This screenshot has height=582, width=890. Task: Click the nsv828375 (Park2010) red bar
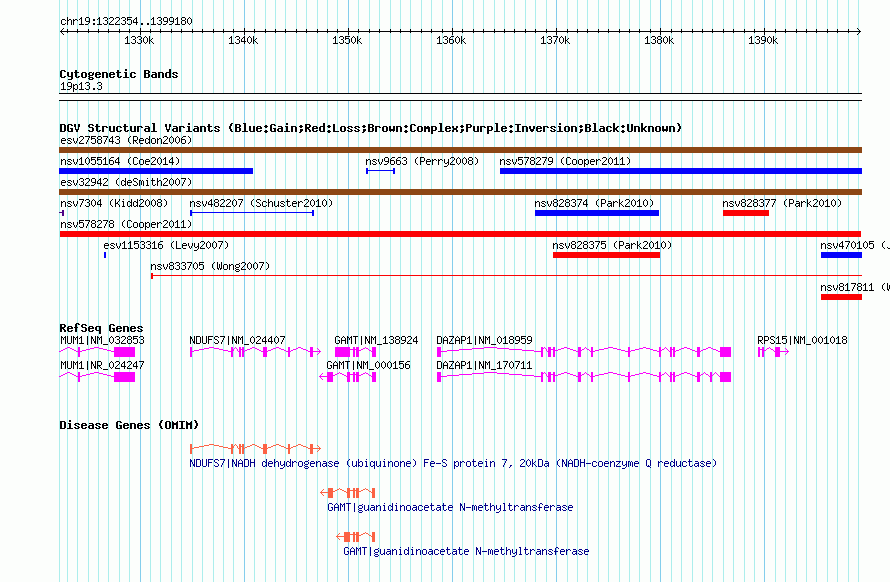tap(606, 255)
